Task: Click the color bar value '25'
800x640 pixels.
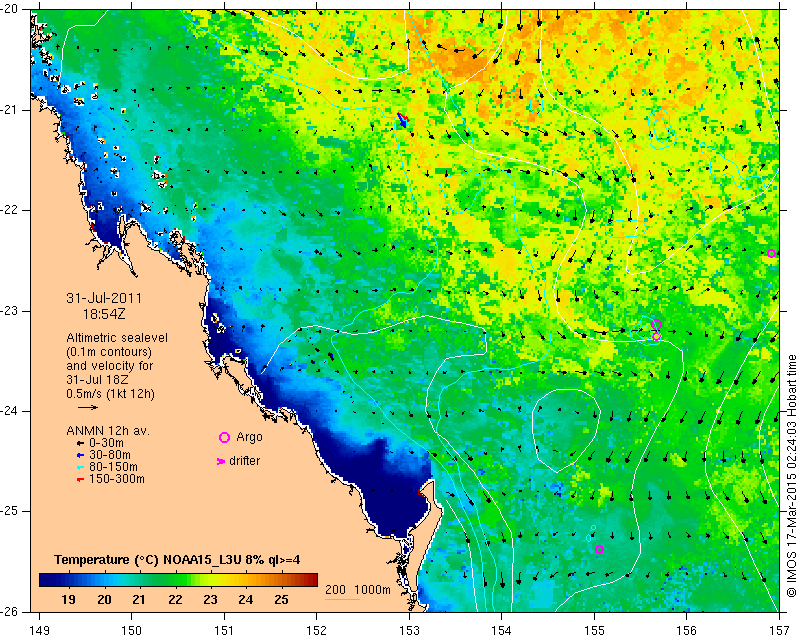Action: pos(281,600)
